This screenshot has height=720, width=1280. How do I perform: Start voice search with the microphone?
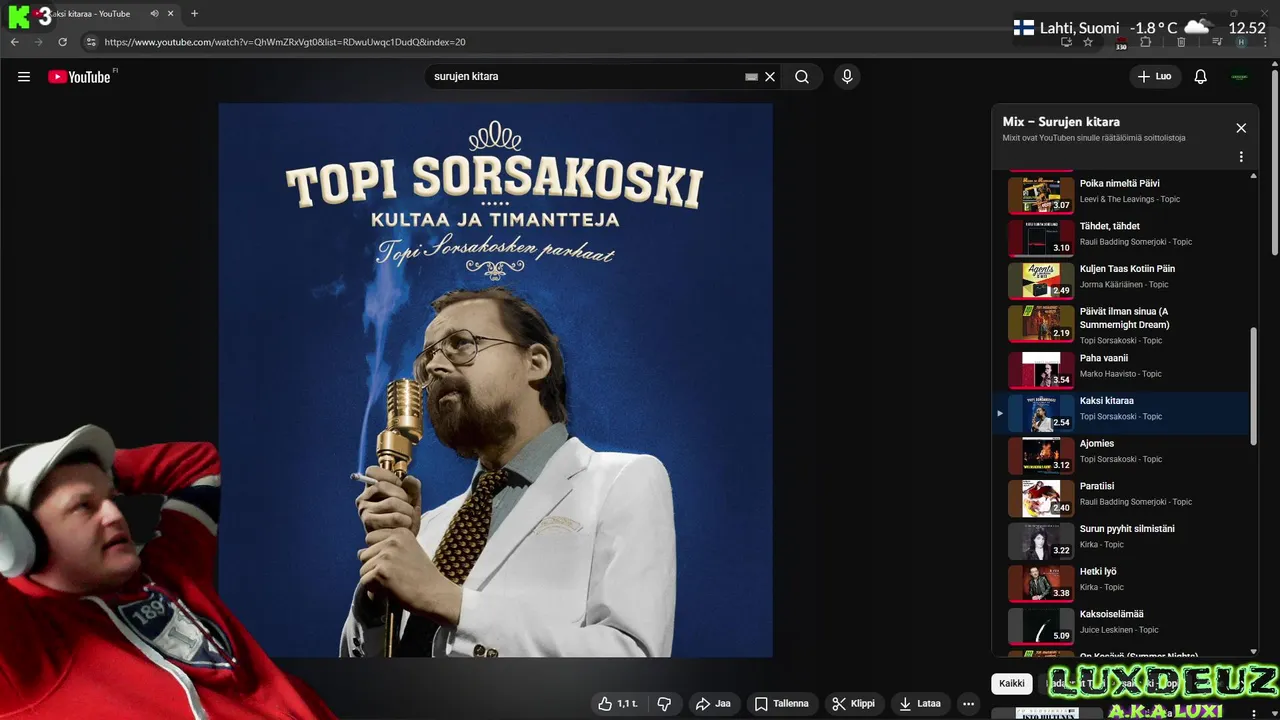pos(847,77)
